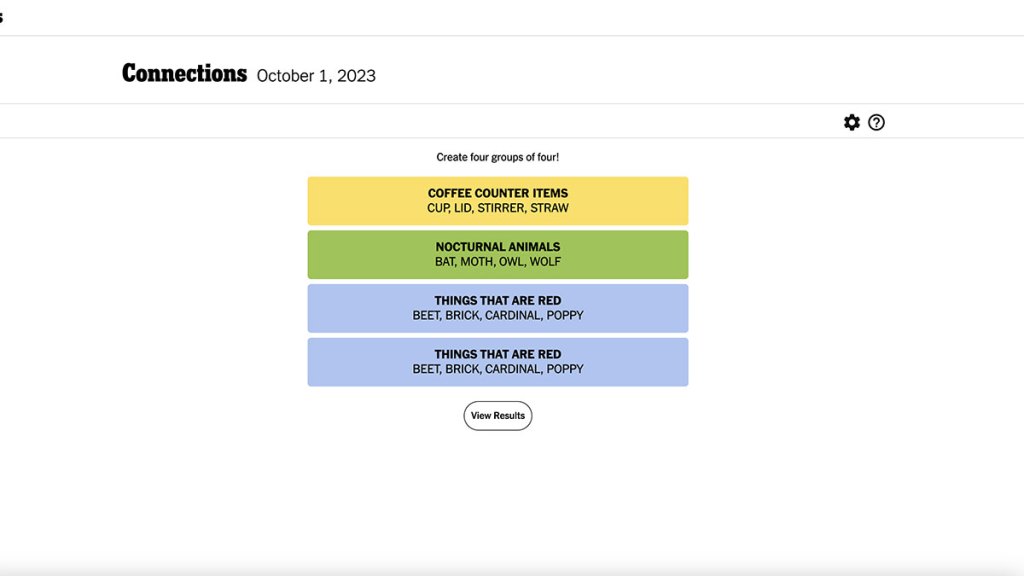
Task: Click the word OWL in green group
Action: (510, 262)
